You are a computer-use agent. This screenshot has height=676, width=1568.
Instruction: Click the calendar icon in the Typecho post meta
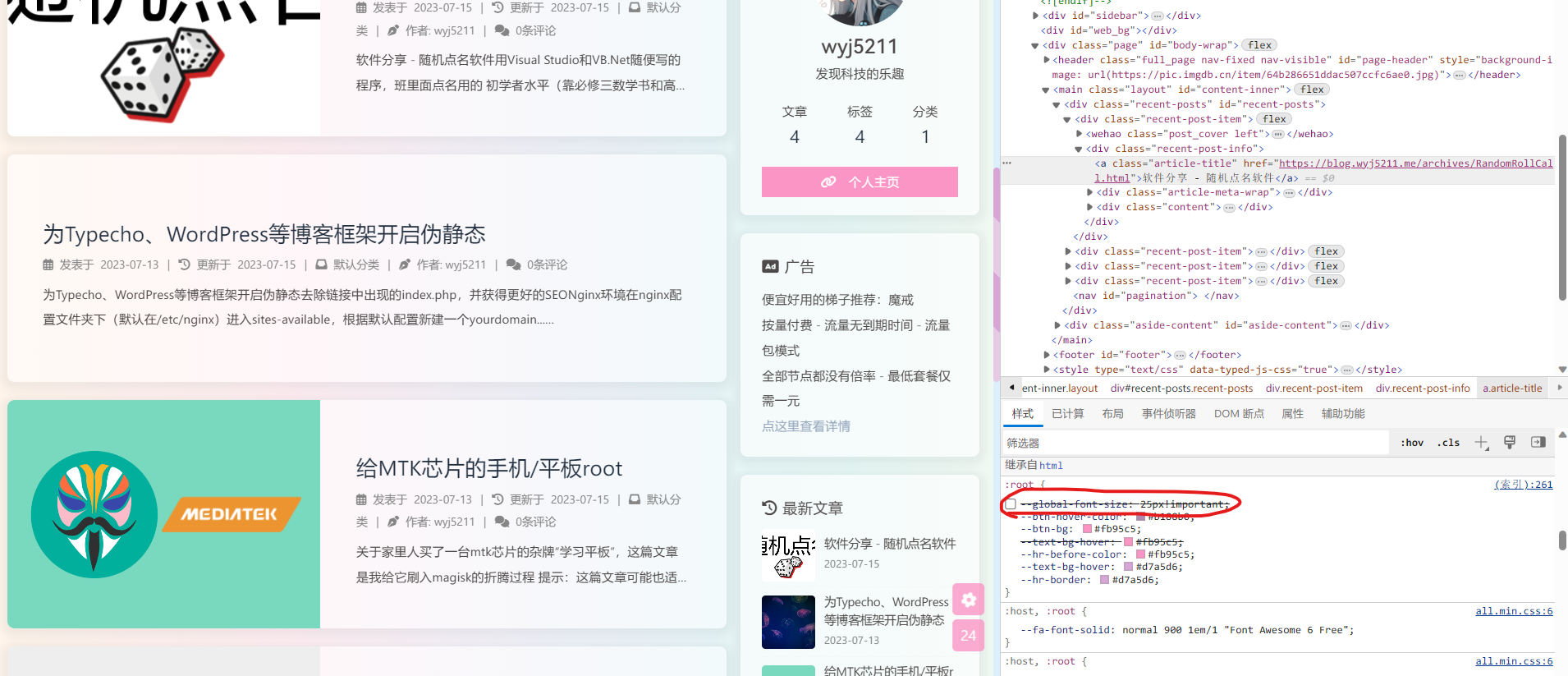pyautogui.click(x=48, y=264)
